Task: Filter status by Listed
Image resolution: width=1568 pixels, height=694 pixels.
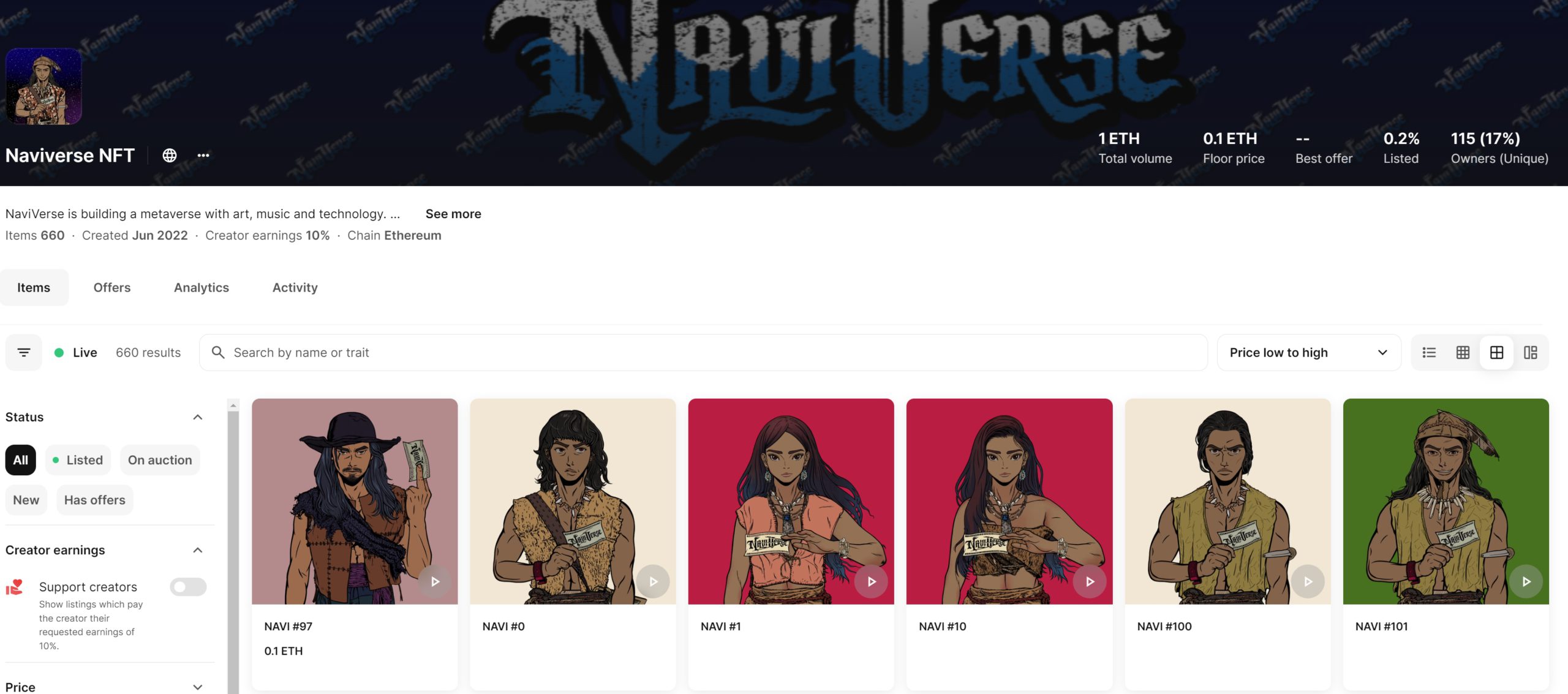Action: point(78,460)
